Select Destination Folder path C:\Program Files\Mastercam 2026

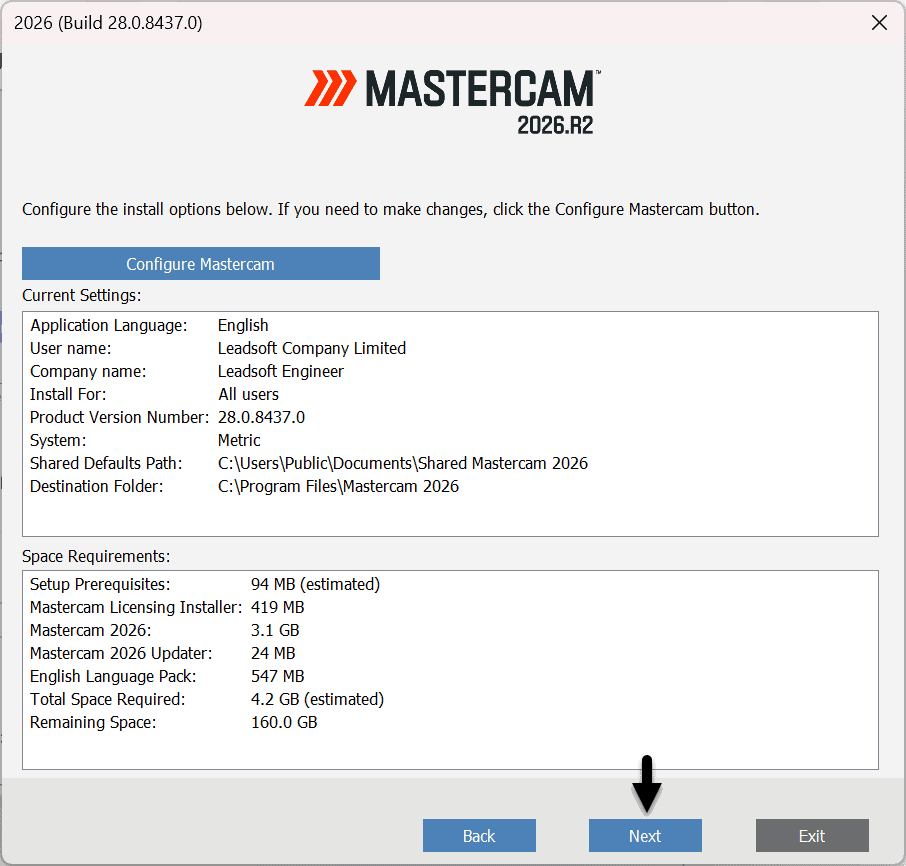click(x=338, y=486)
